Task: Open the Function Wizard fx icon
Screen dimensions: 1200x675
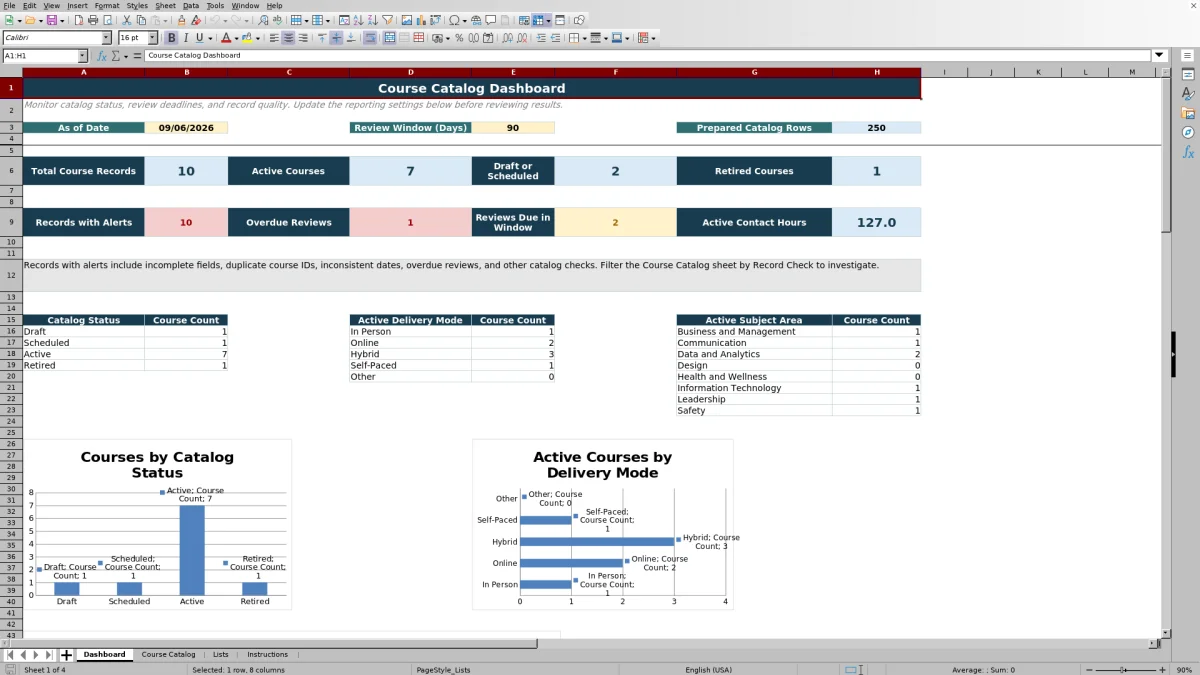Action: pos(101,56)
